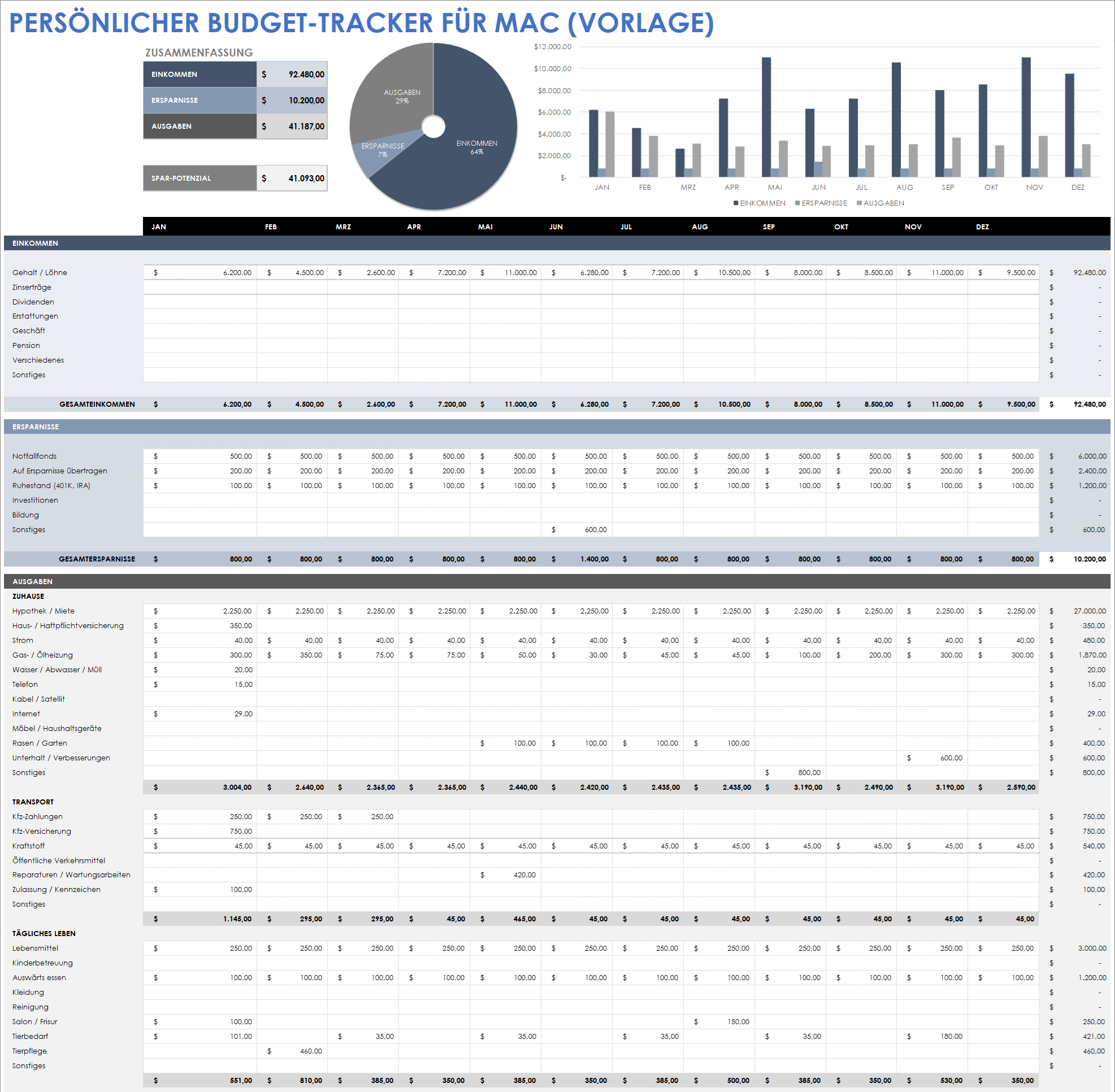Viewport: 1115px width, 1092px height.
Task: Click the DEZ label under the bar chart
Action: pyautogui.click(x=1078, y=188)
